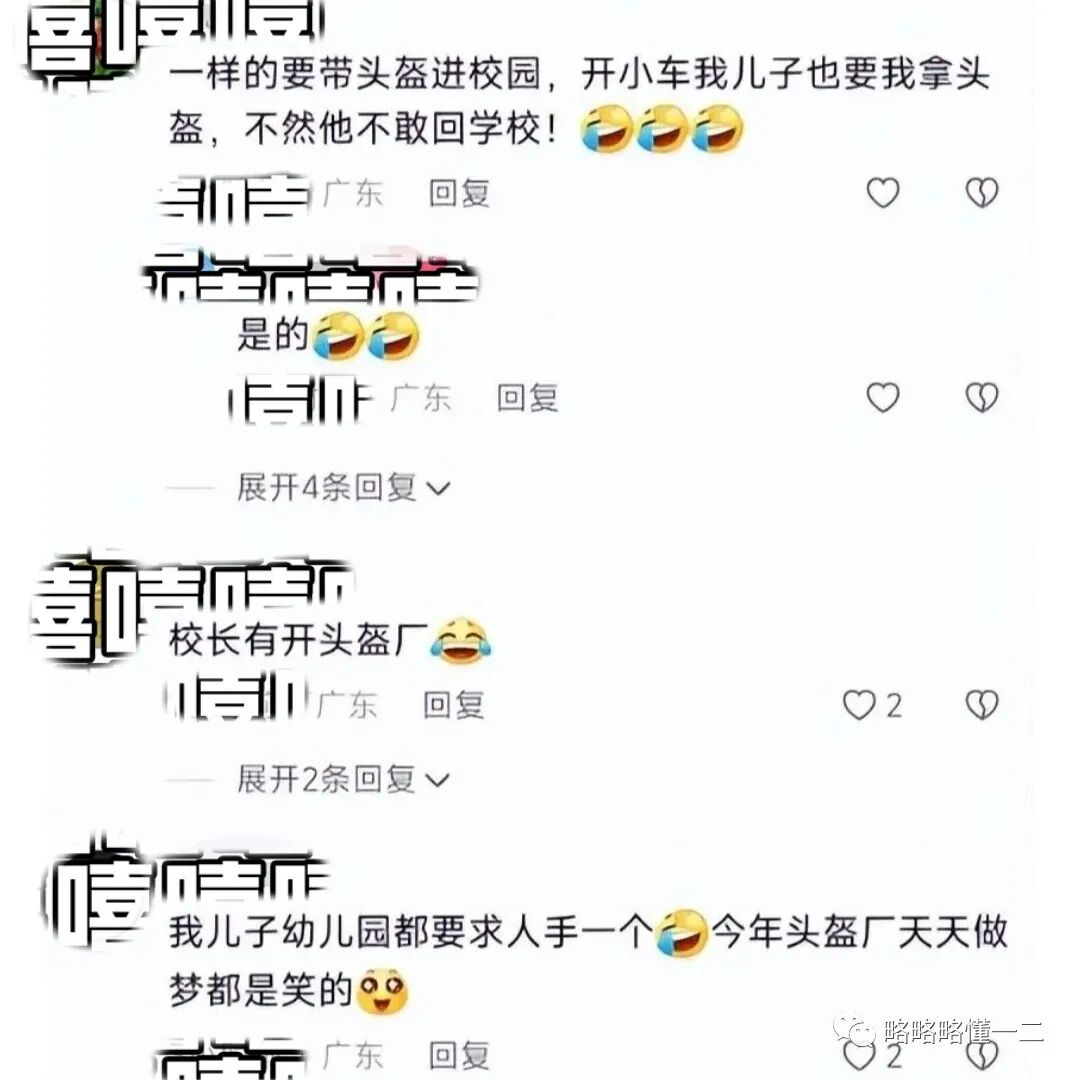Reply to the helmet-into-campus comment
Image resolution: width=1080 pixels, height=1080 pixels.
(459, 193)
